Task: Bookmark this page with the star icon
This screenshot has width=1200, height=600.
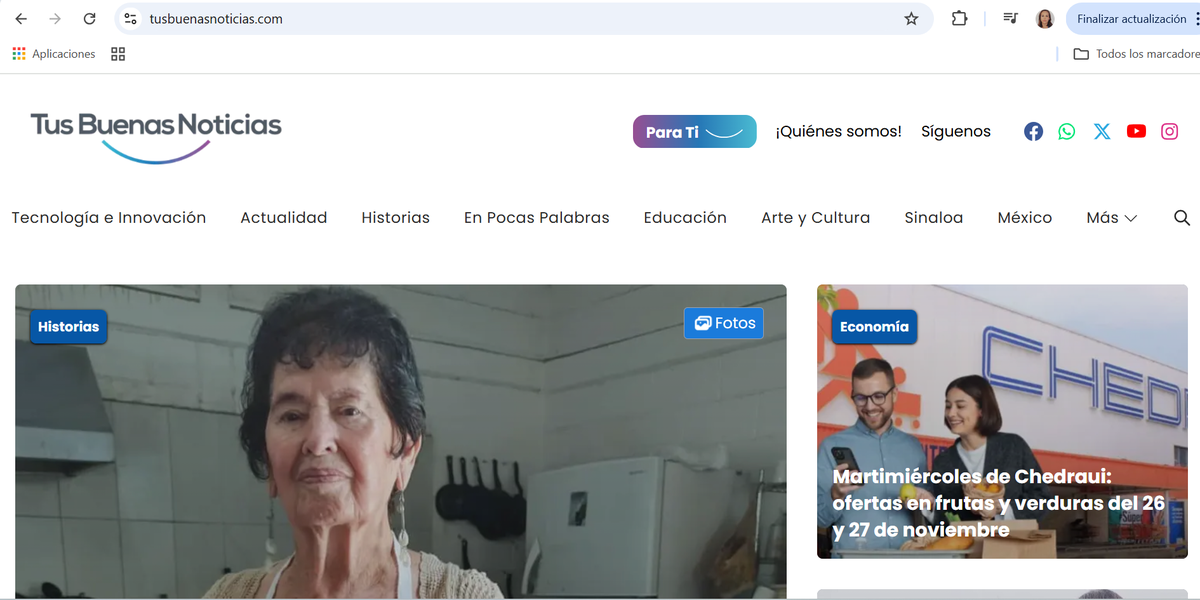Action: pos(911,19)
